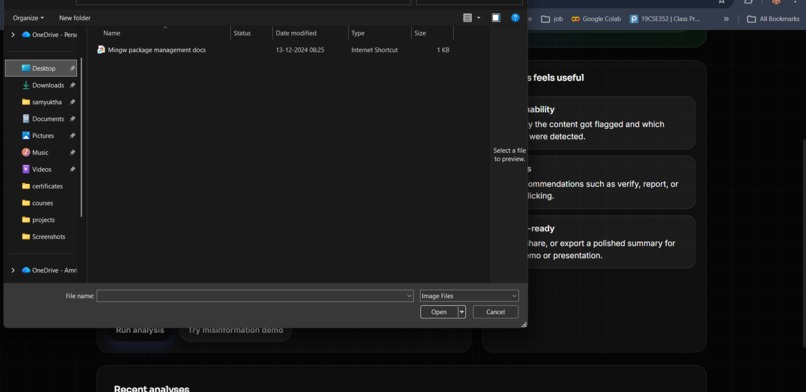
Task: Click Try misinformation demo on the webpage
Action: point(235,330)
